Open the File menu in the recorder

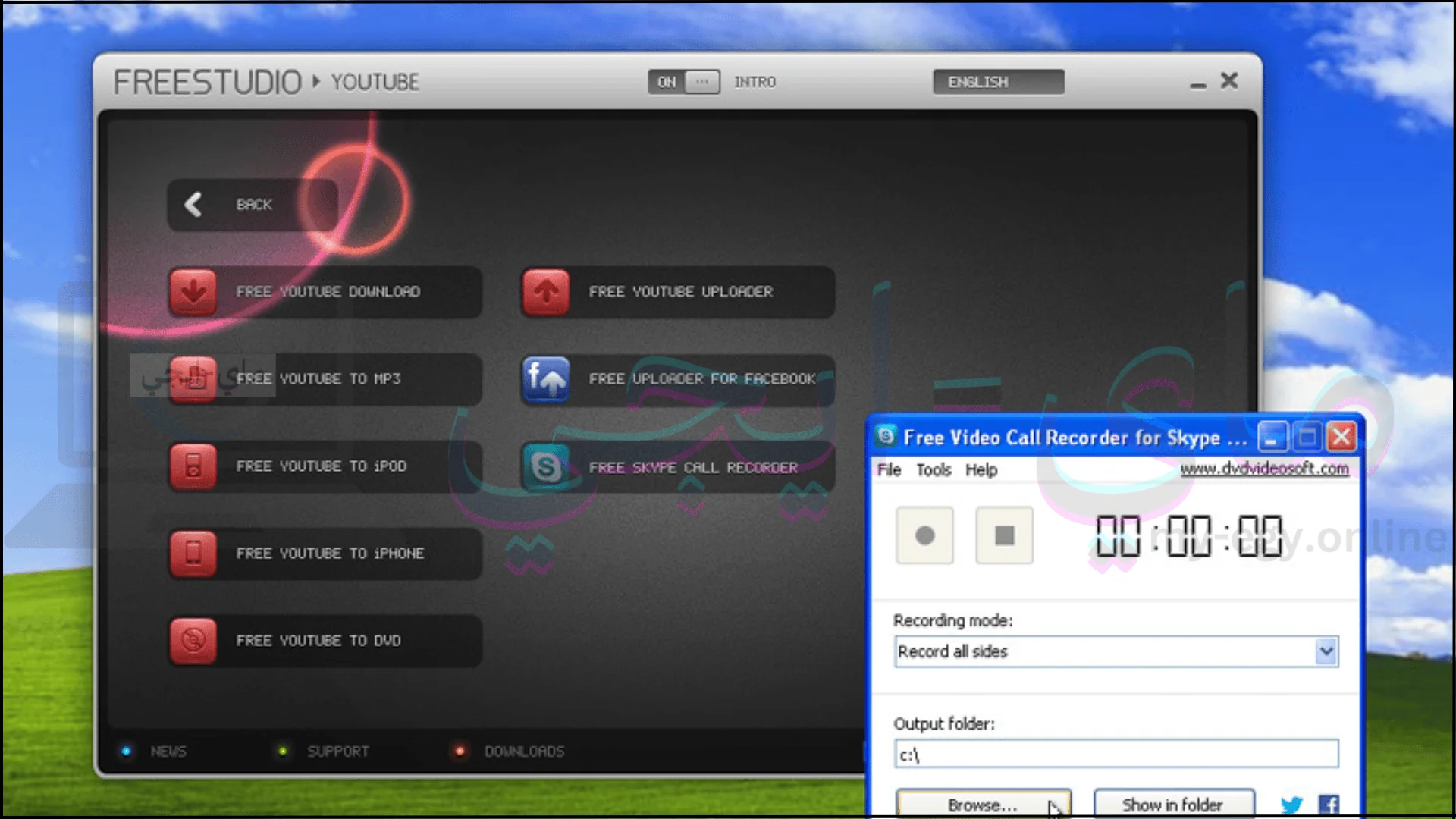(x=889, y=470)
